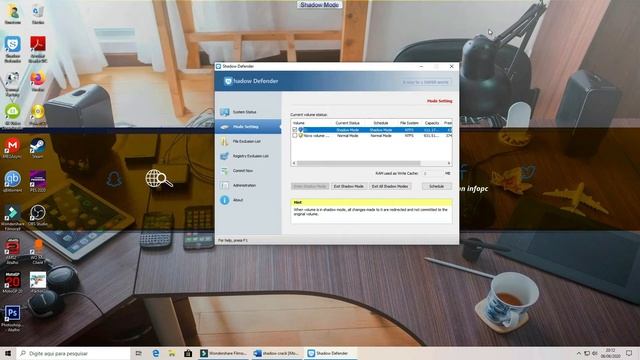Open Commit Now section
This screenshot has width=640, height=360.
point(248,171)
